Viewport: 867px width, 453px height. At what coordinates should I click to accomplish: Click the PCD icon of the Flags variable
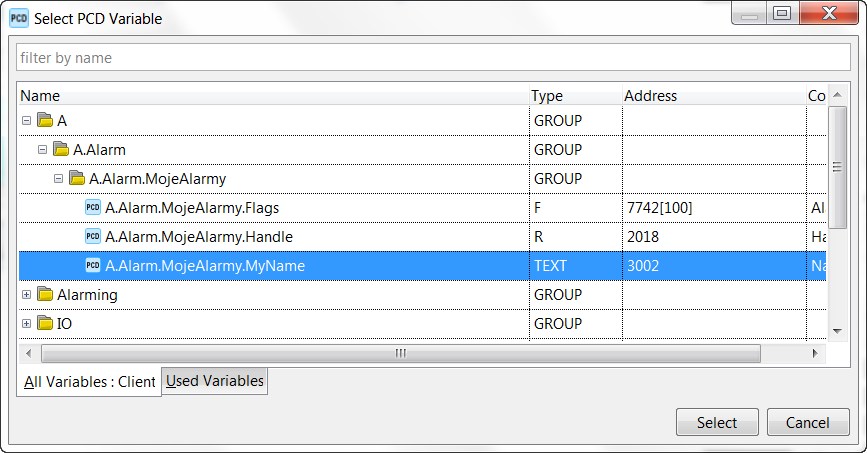coord(93,207)
